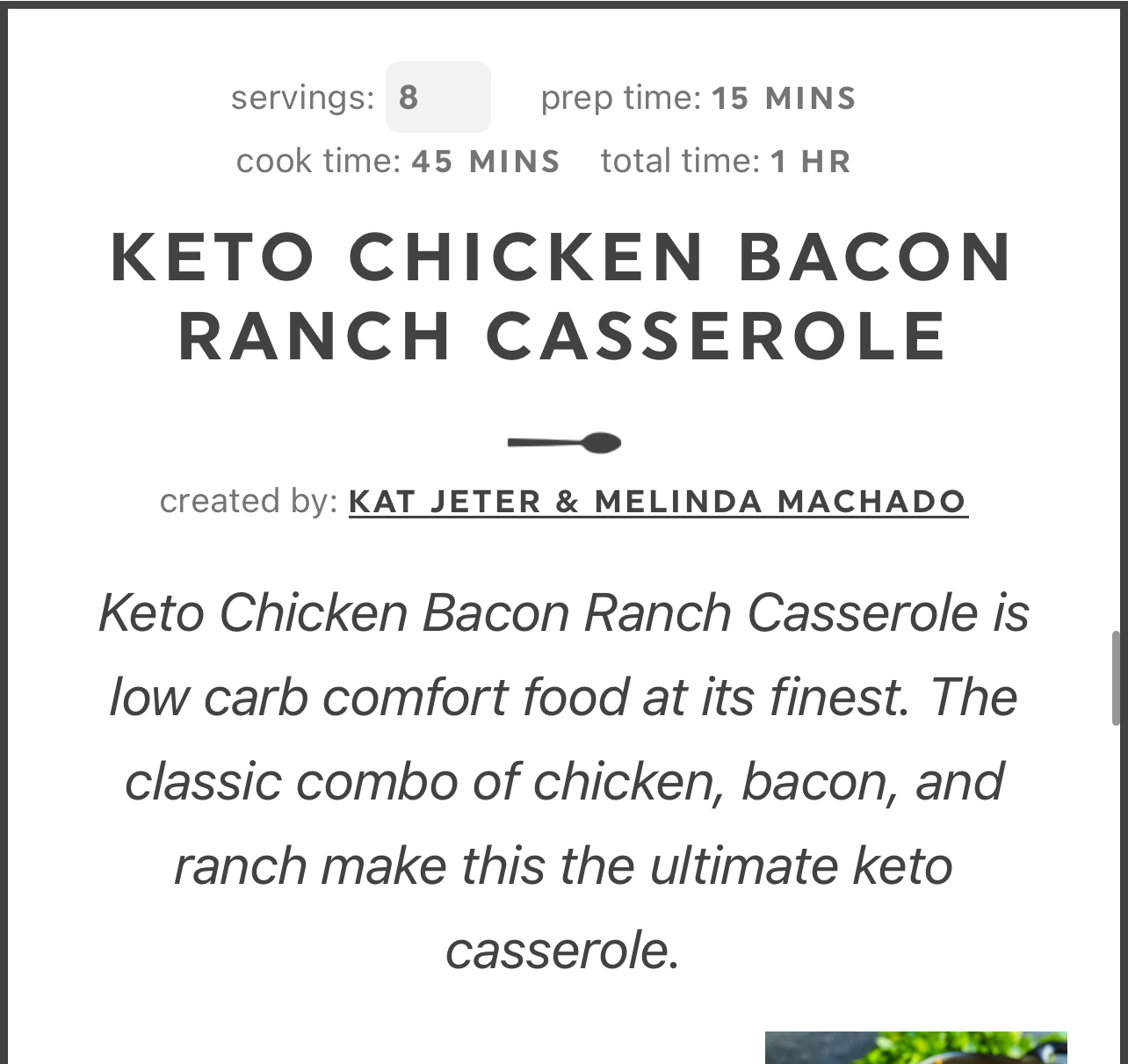Click the 1 HR total time value
This screenshot has height=1064, width=1128.
pyautogui.click(x=811, y=162)
